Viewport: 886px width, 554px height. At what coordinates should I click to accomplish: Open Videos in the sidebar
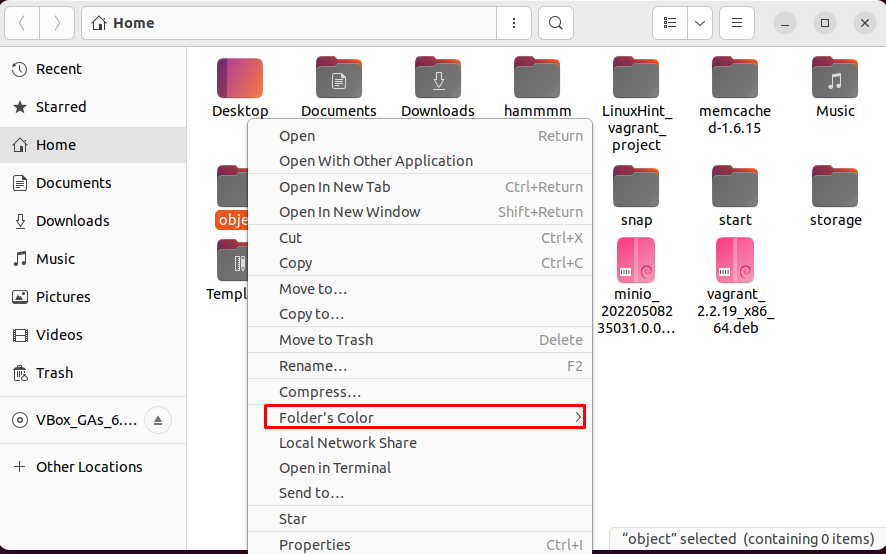click(x=93, y=335)
